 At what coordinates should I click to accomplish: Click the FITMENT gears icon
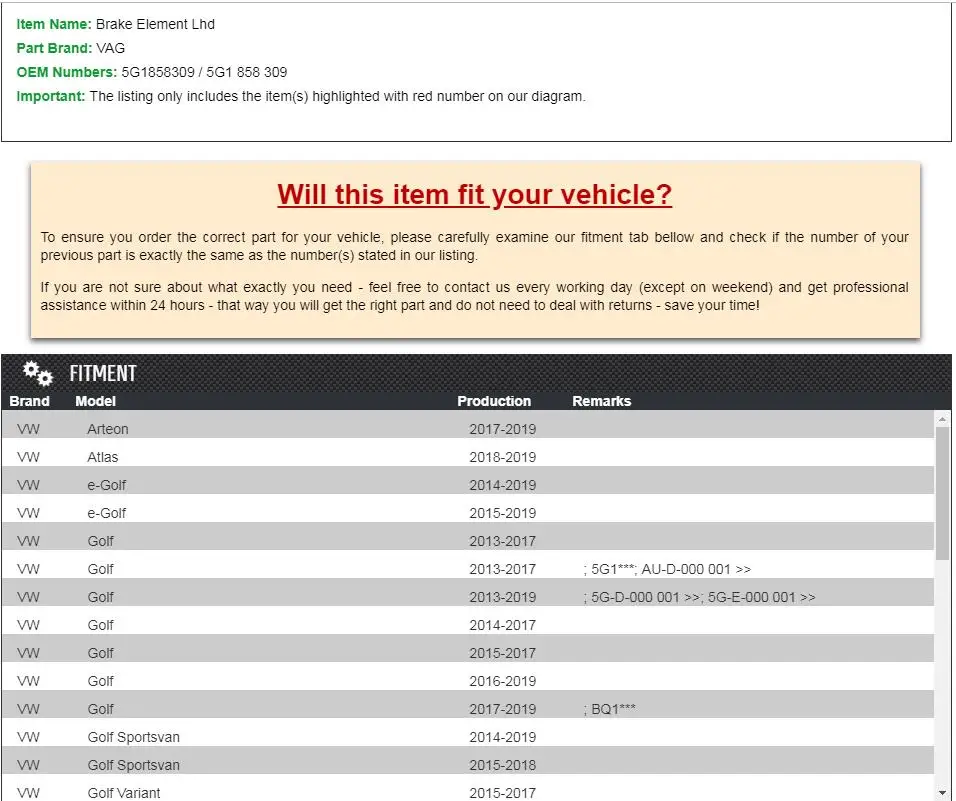pos(38,373)
